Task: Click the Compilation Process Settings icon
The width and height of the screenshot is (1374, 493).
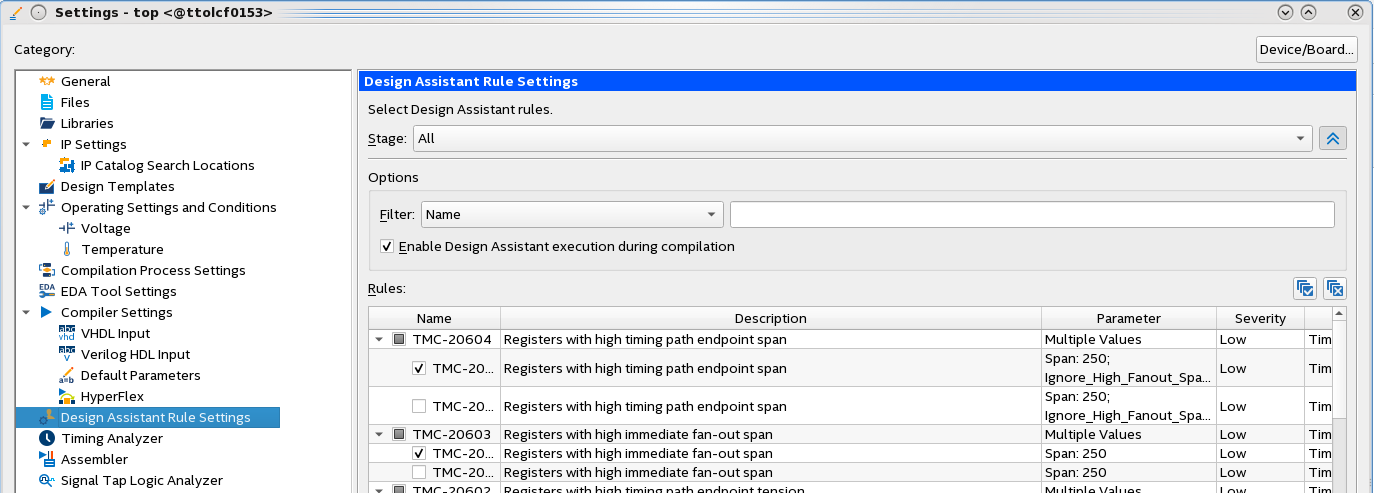Action: 46,270
